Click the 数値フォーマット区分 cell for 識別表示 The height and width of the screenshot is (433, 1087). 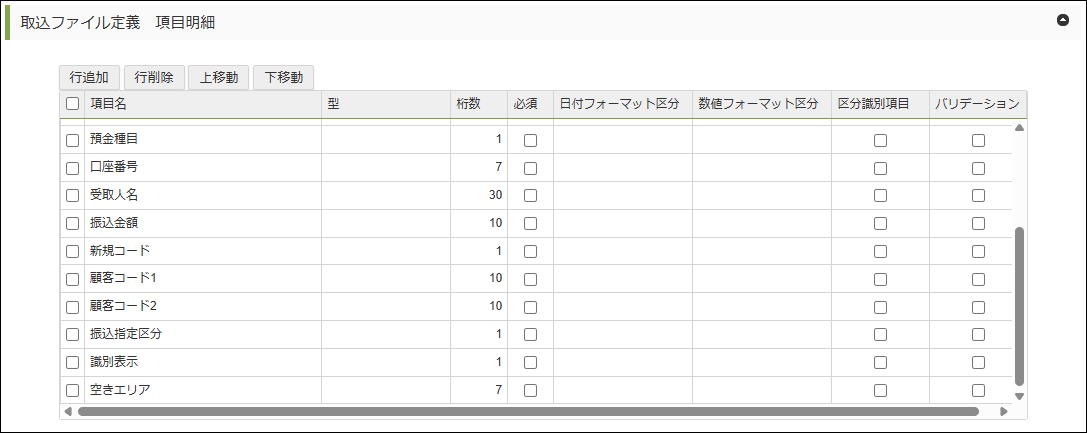[x=761, y=362]
